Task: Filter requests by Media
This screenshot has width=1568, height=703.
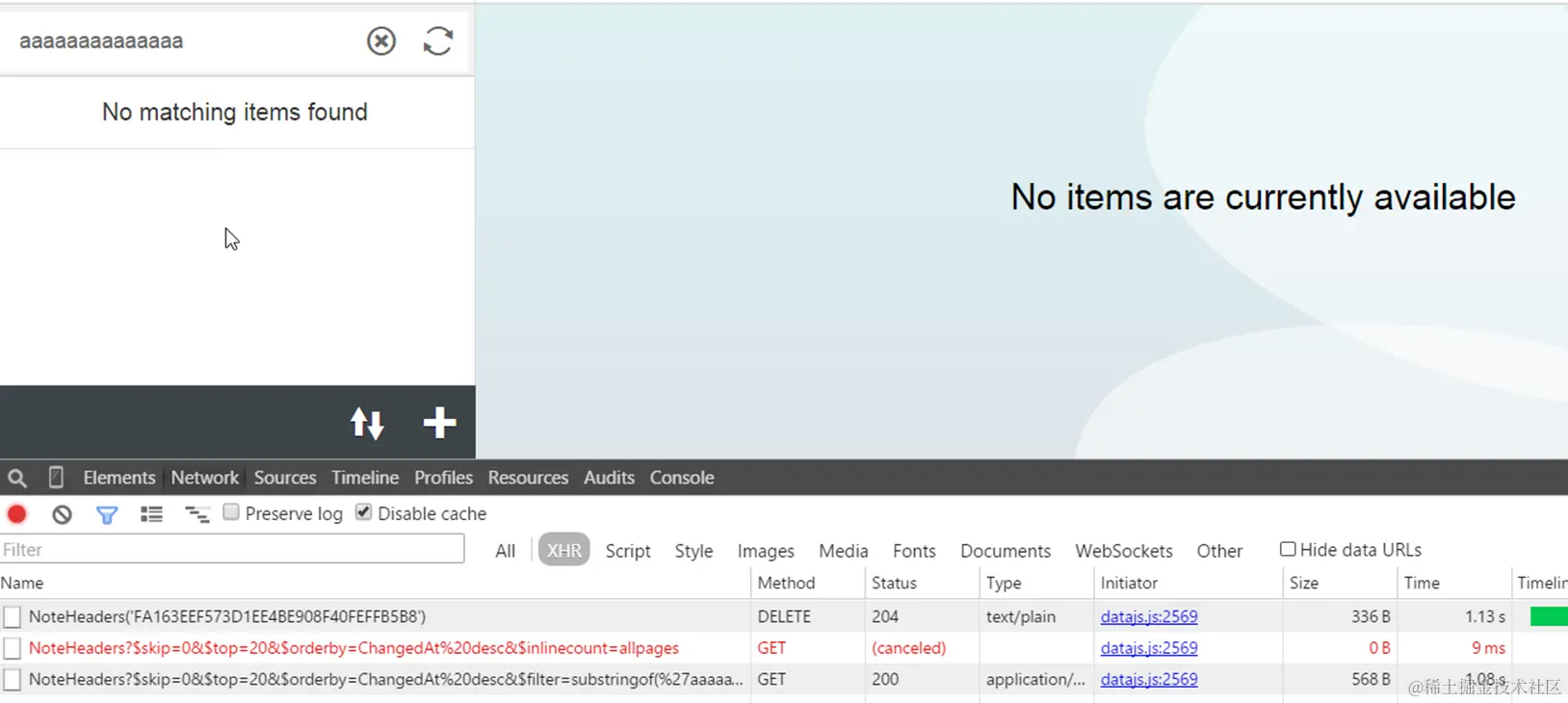Action: (844, 551)
